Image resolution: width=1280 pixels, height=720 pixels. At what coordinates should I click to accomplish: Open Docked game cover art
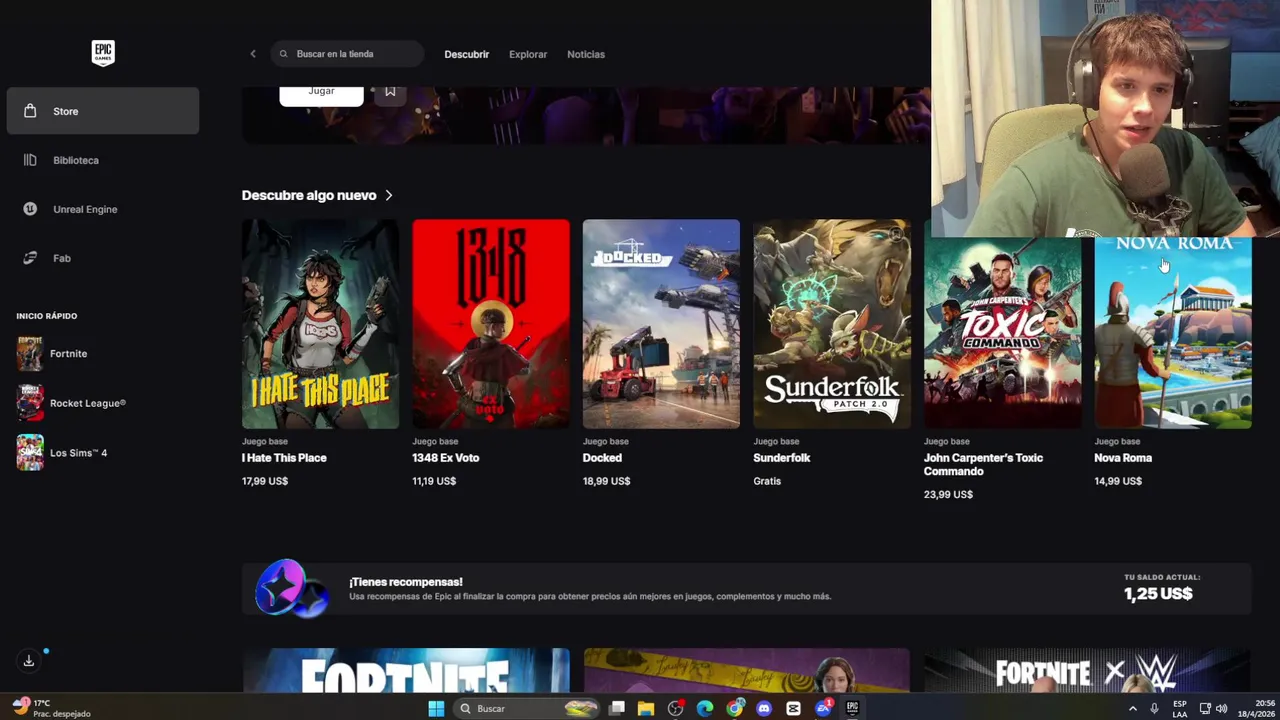[661, 324]
